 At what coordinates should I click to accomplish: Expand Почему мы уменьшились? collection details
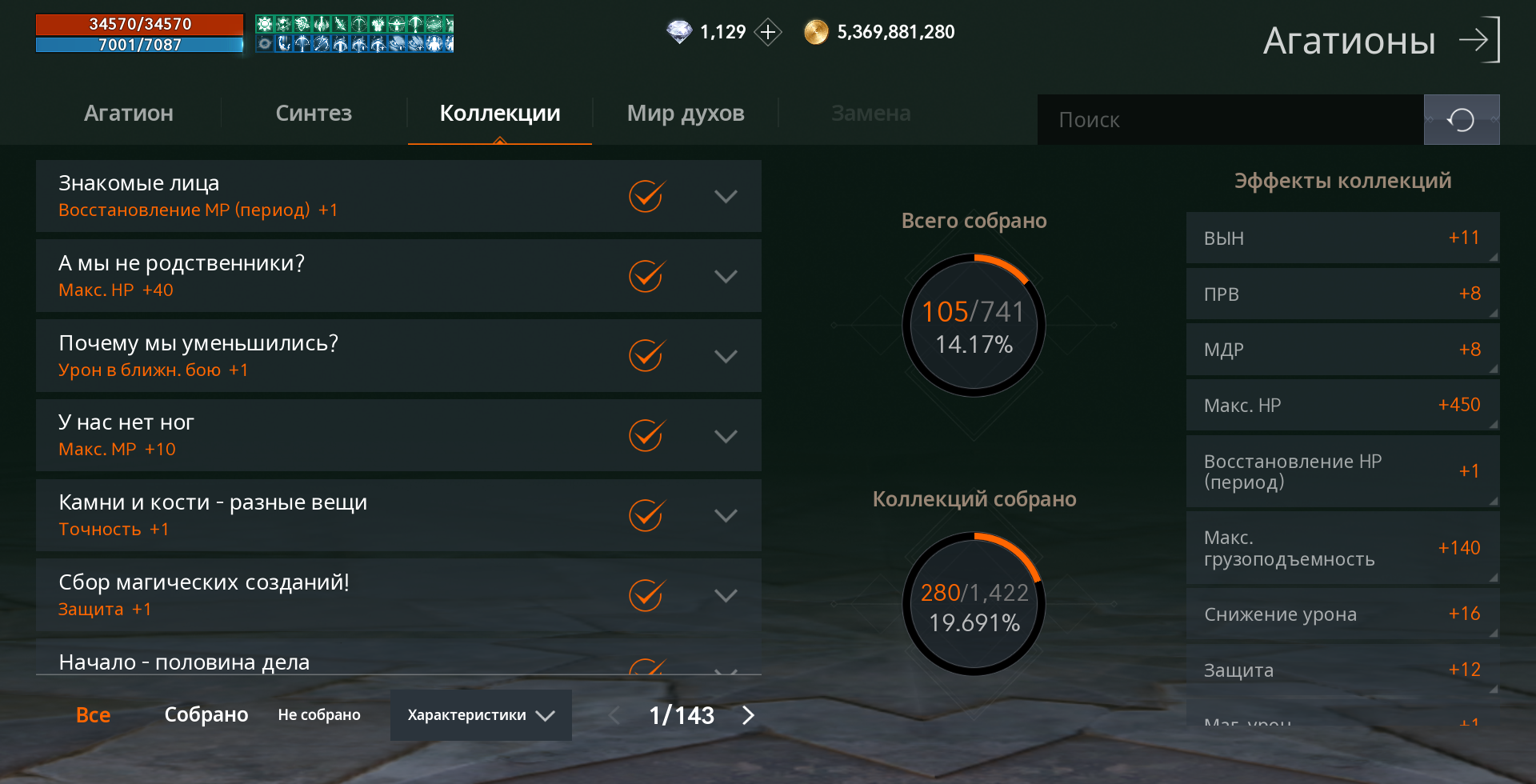coord(726,356)
